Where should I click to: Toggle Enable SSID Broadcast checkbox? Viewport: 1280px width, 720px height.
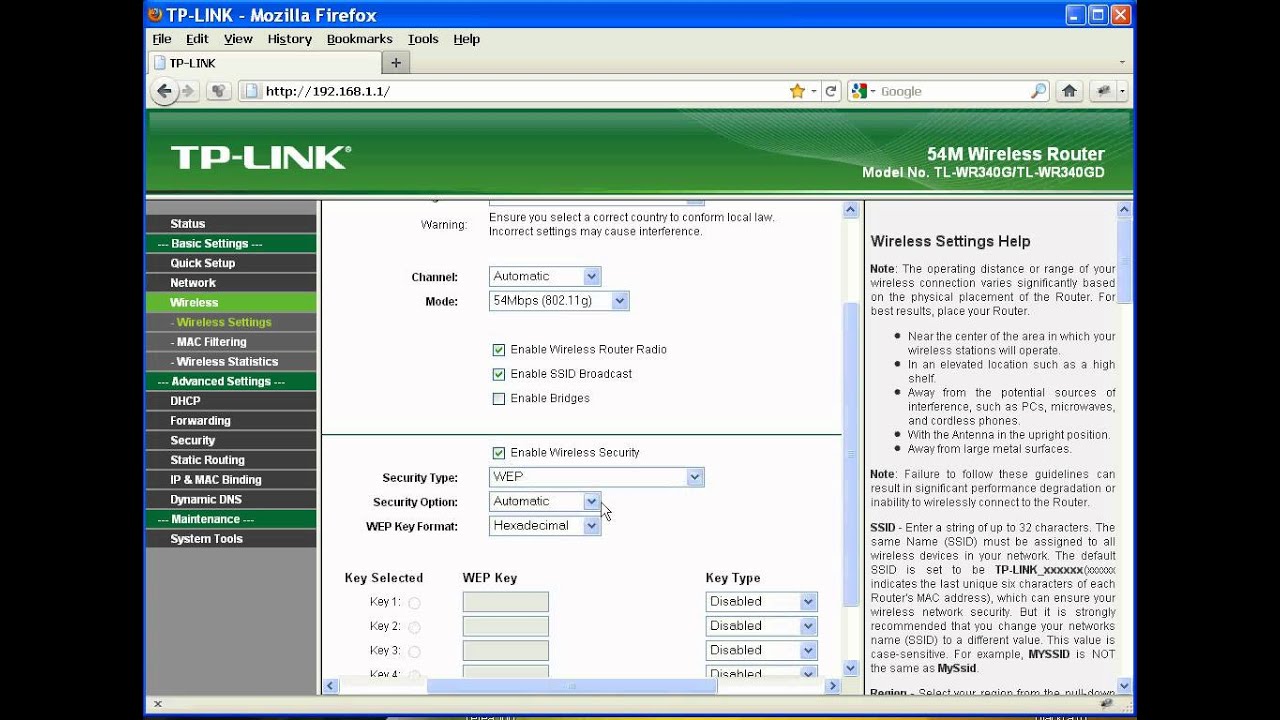point(499,374)
